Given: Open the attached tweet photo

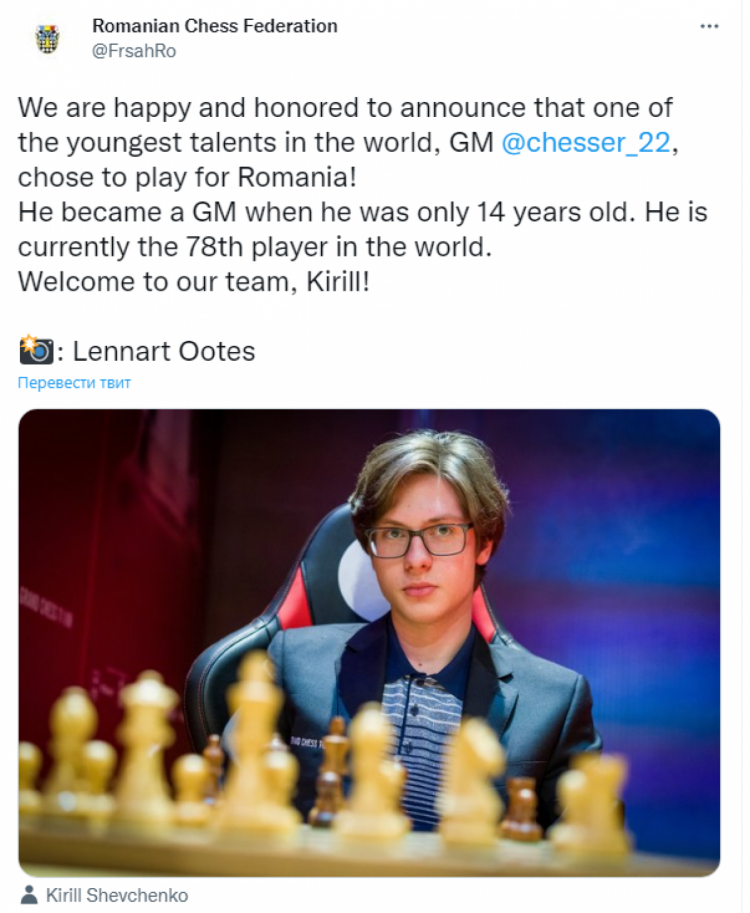Looking at the screenshot, I should tap(369, 642).
